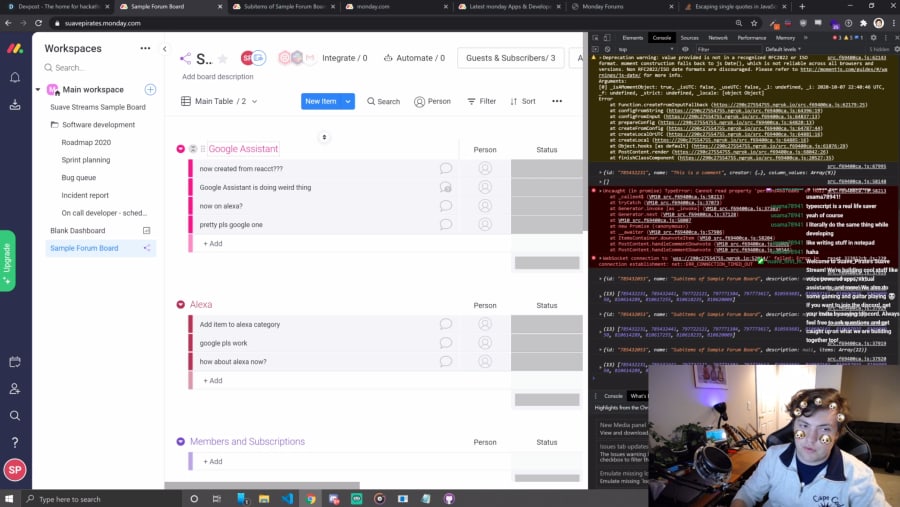
Task: Open JavaScript context 'top' dropdown
Action: 646,49
